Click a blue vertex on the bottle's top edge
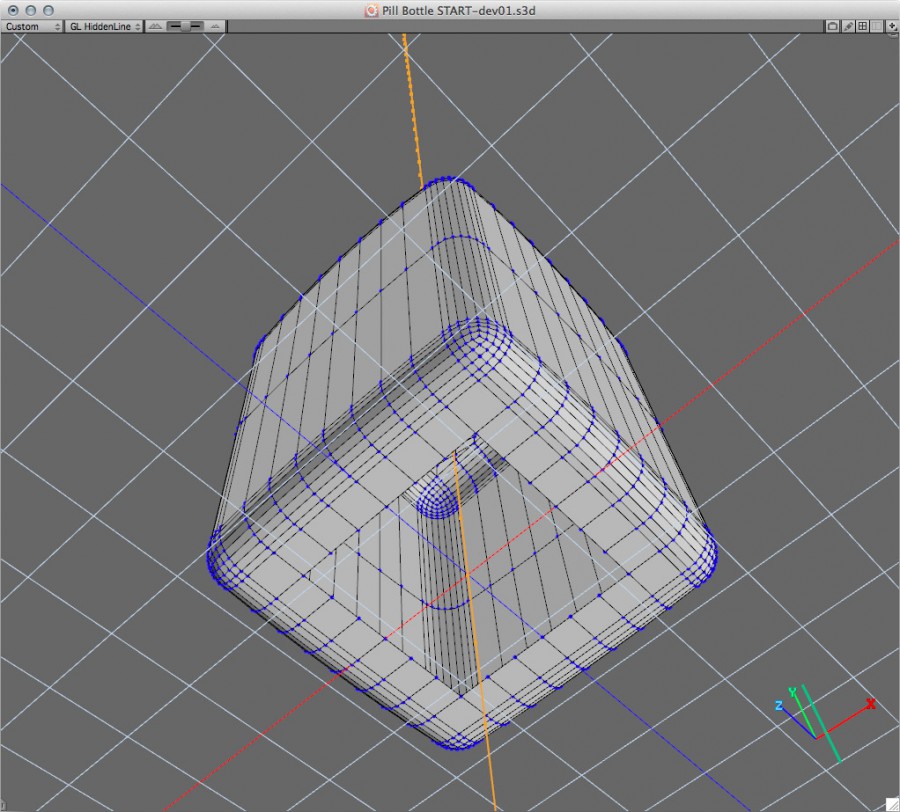Viewport: 900px width, 812px height. tap(450, 175)
